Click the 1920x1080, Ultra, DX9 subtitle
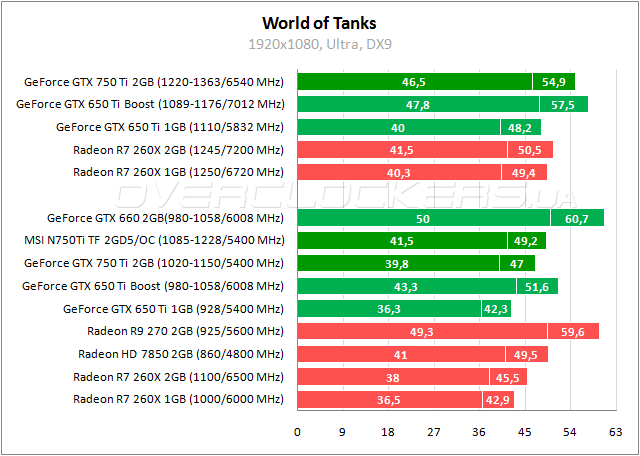 320,44
